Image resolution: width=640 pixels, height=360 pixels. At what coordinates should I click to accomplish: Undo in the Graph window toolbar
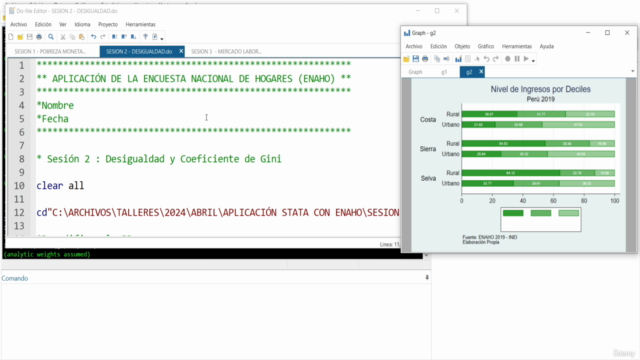(x=487, y=59)
